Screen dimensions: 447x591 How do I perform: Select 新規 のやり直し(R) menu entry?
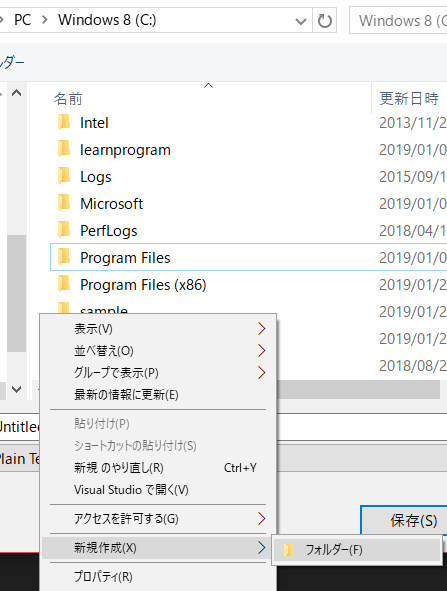[x=158, y=468]
